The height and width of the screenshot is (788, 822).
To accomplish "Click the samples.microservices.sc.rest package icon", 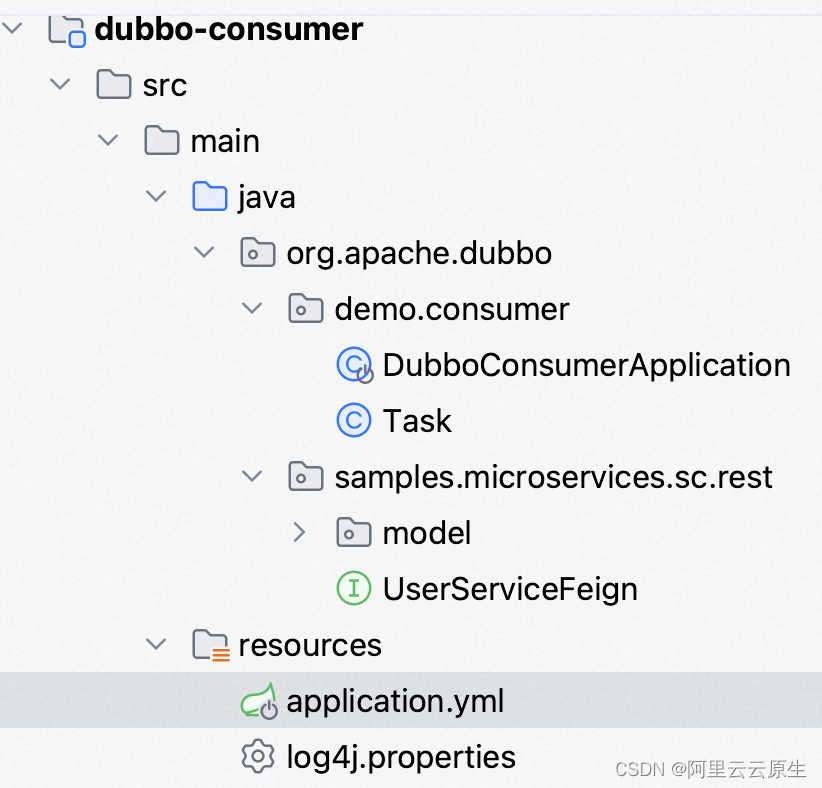I will pos(306,477).
